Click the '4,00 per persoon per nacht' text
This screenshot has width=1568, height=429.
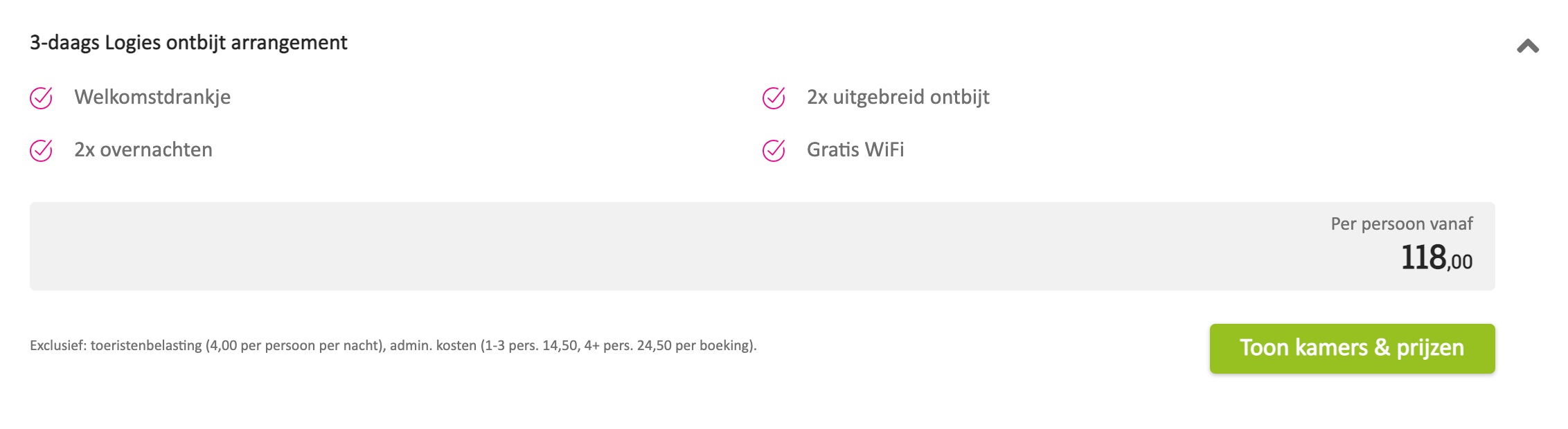tap(294, 345)
